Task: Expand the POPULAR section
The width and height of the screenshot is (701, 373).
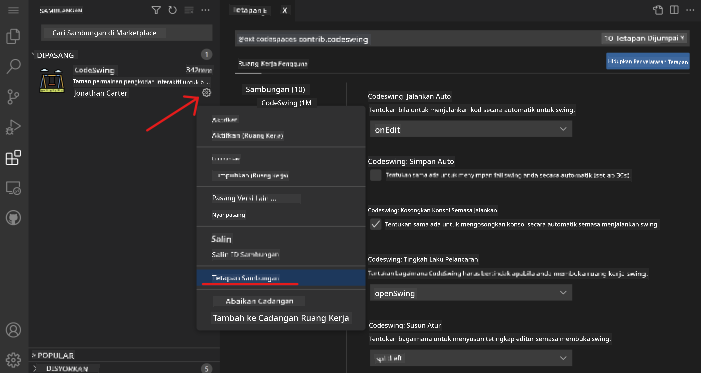Action: 54,356
